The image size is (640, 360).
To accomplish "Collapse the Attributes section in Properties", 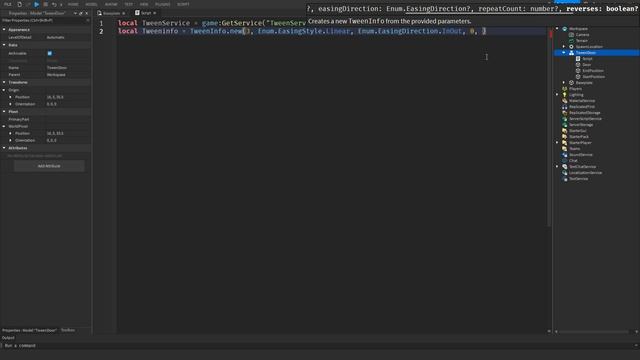I will pos(4,148).
